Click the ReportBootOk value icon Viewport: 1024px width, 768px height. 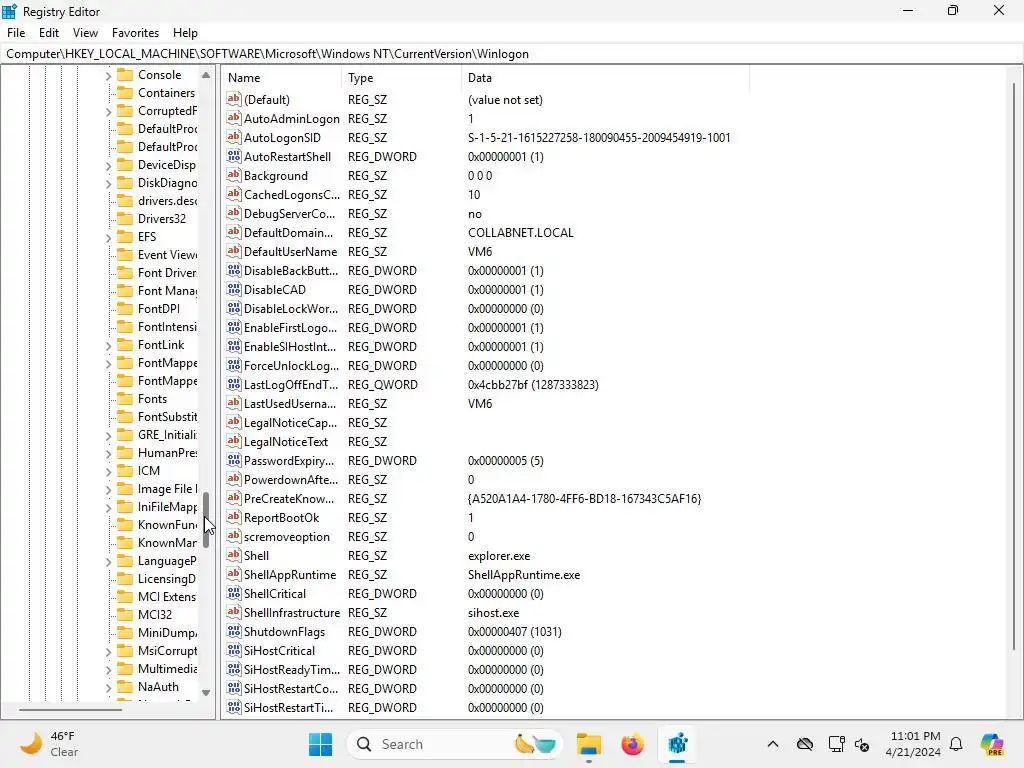(x=233, y=517)
